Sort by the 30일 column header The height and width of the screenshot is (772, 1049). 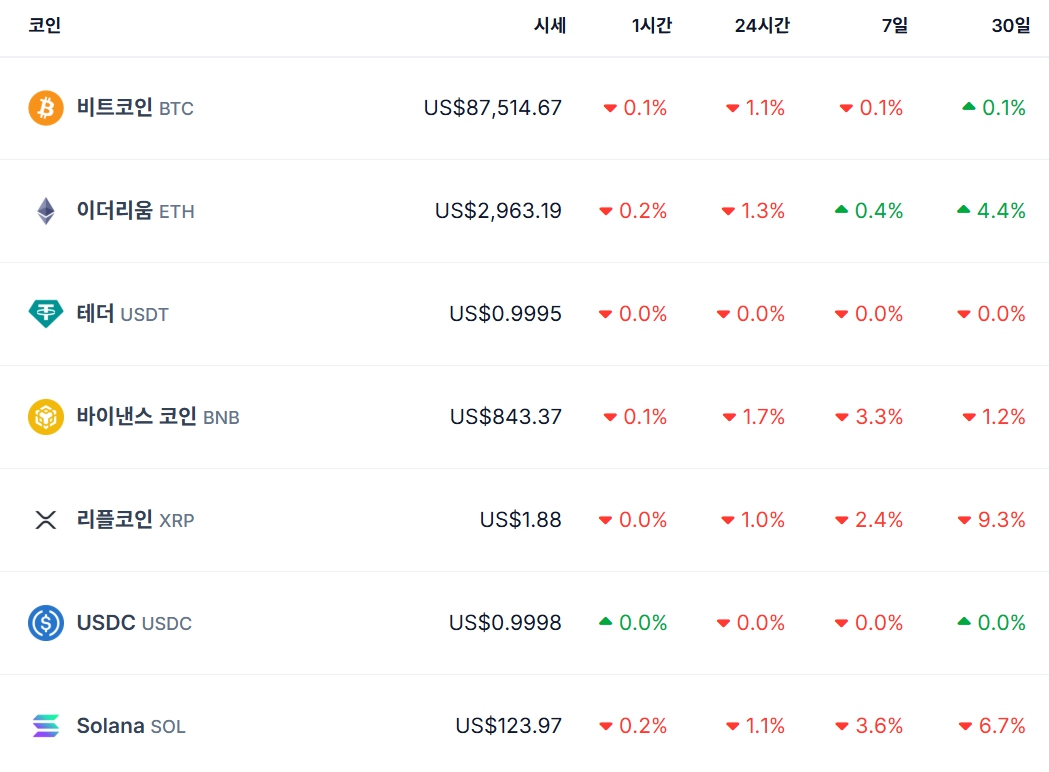(x=1010, y=26)
